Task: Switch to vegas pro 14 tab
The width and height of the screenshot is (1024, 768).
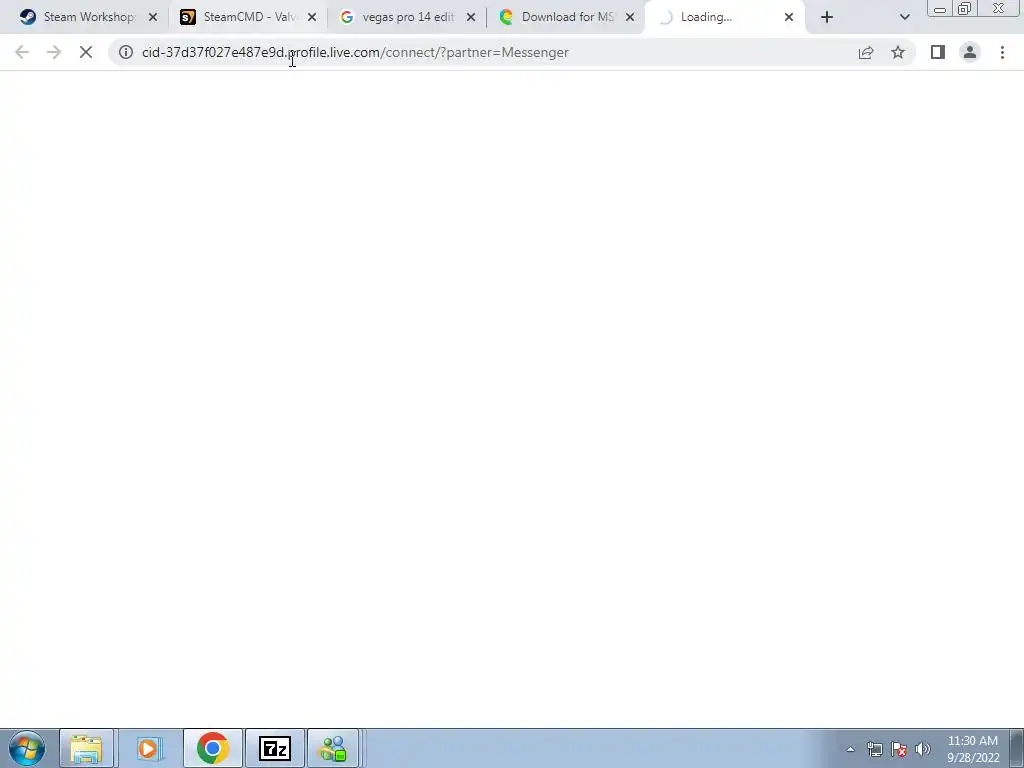Action: tap(406, 18)
